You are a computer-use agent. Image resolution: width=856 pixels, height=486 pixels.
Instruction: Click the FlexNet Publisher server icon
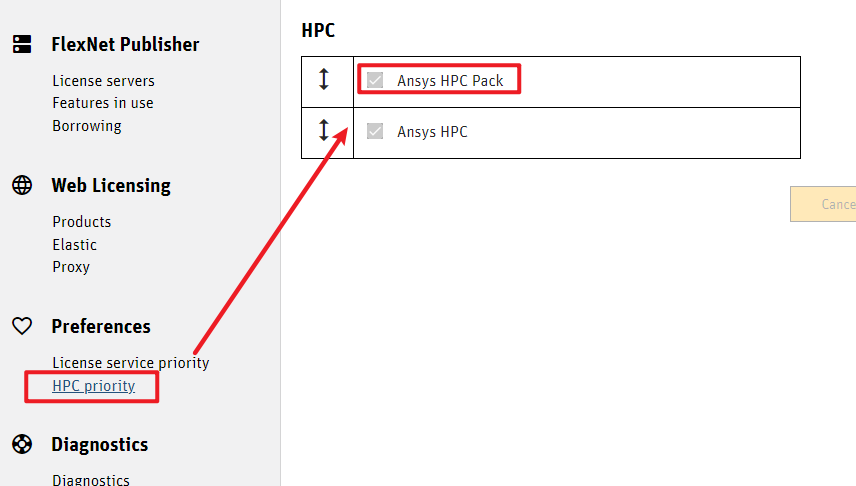22,44
